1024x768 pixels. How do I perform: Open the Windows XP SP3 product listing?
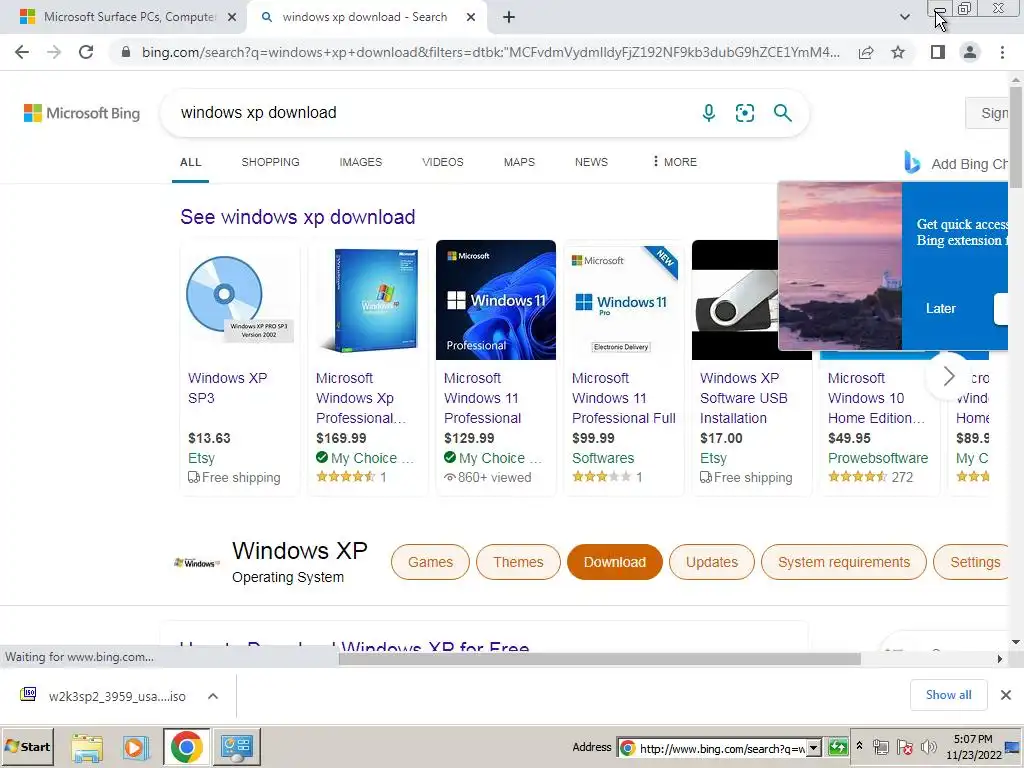point(227,388)
